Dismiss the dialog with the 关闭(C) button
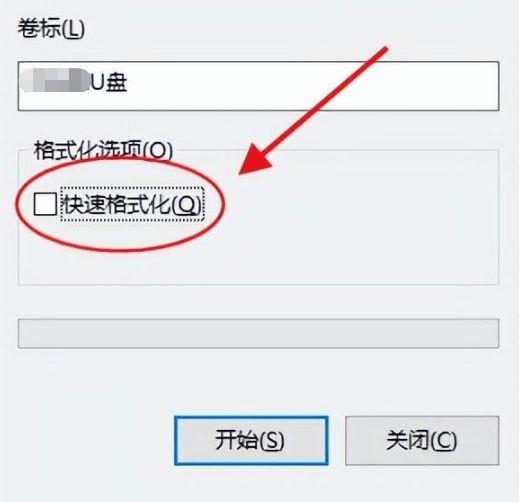The image size is (519, 502). tap(422, 440)
